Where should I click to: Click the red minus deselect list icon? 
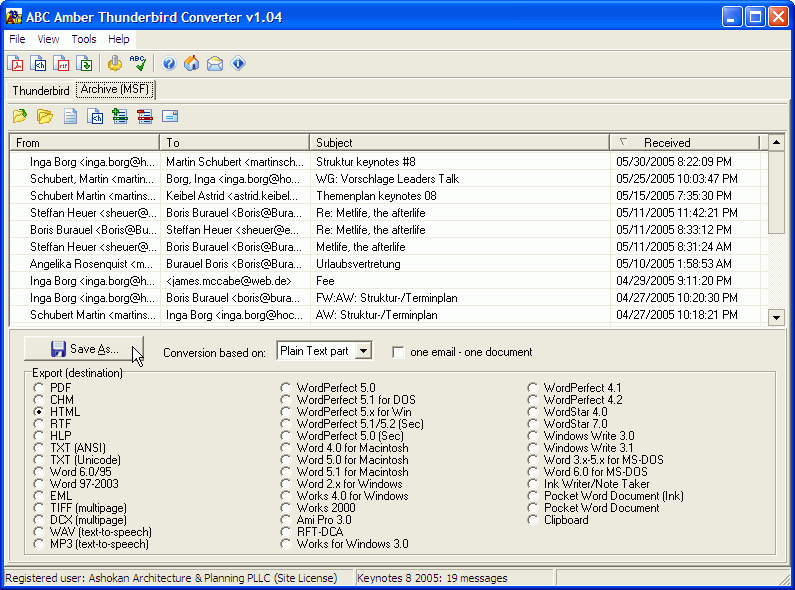144,117
